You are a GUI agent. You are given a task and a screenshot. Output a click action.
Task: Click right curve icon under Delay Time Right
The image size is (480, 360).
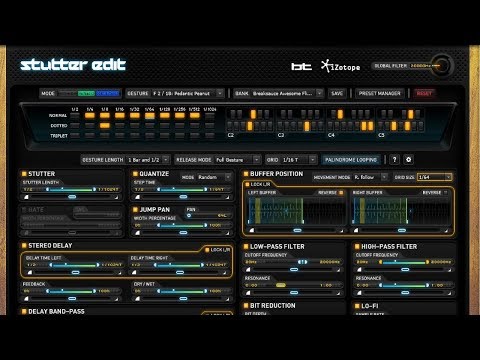coord(224,272)
